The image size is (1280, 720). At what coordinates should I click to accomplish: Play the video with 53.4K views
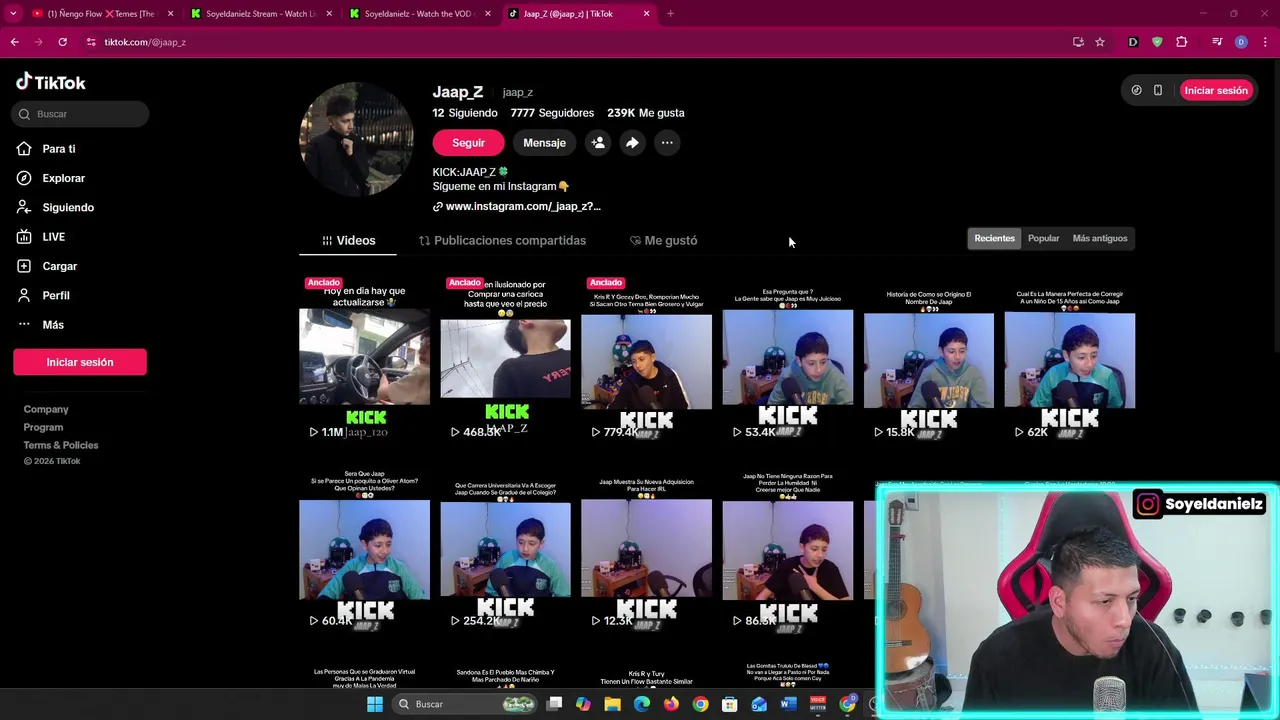(x=787, y=358)
